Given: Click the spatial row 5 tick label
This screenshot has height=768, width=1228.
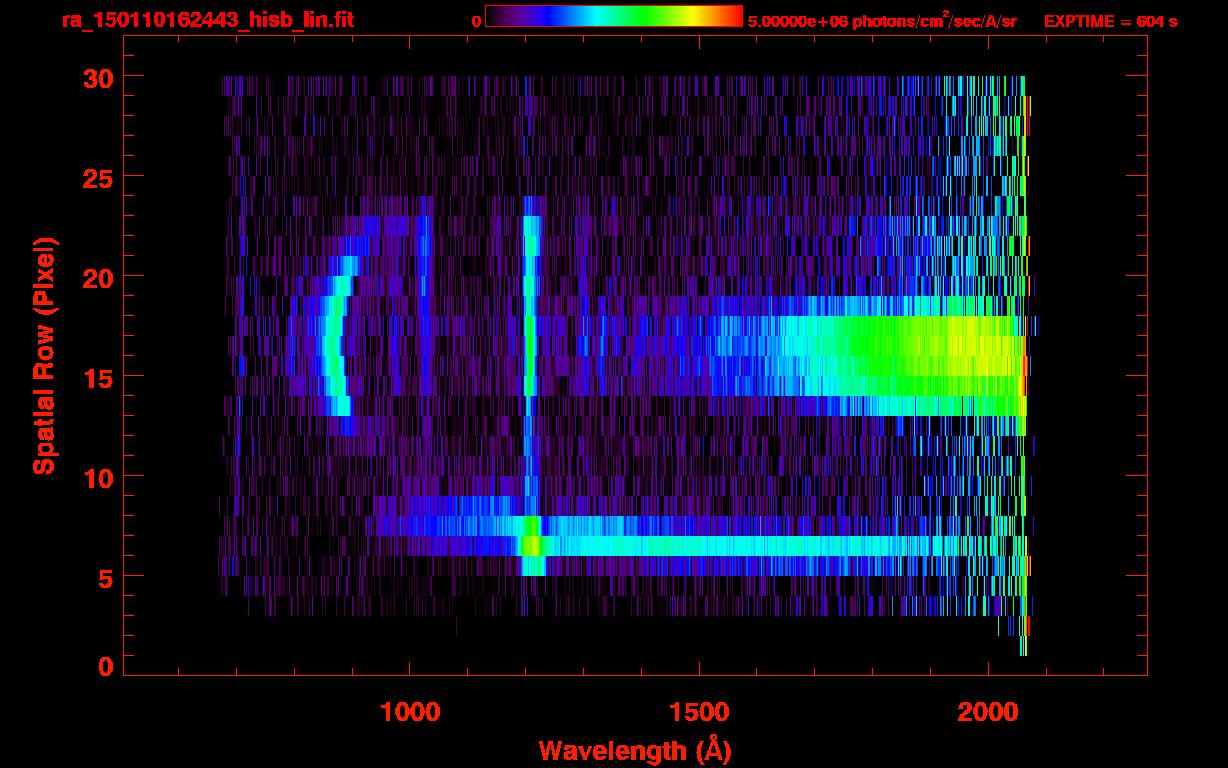Looking at the screenshot, I should 104,577.
